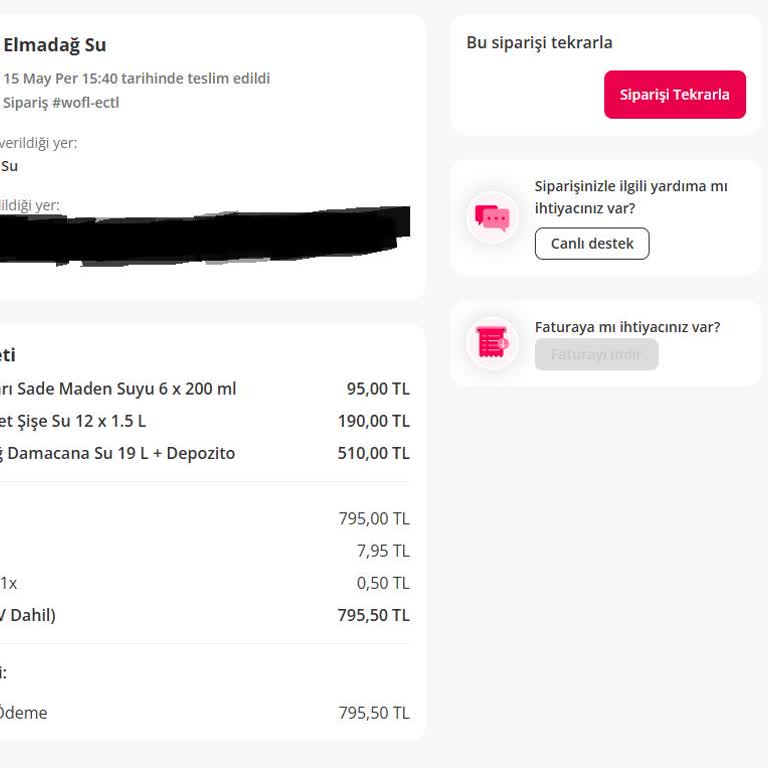Viewport: 768px width, 768px height.
Task: Click the 190,00 TL item price
Action: 374,421
